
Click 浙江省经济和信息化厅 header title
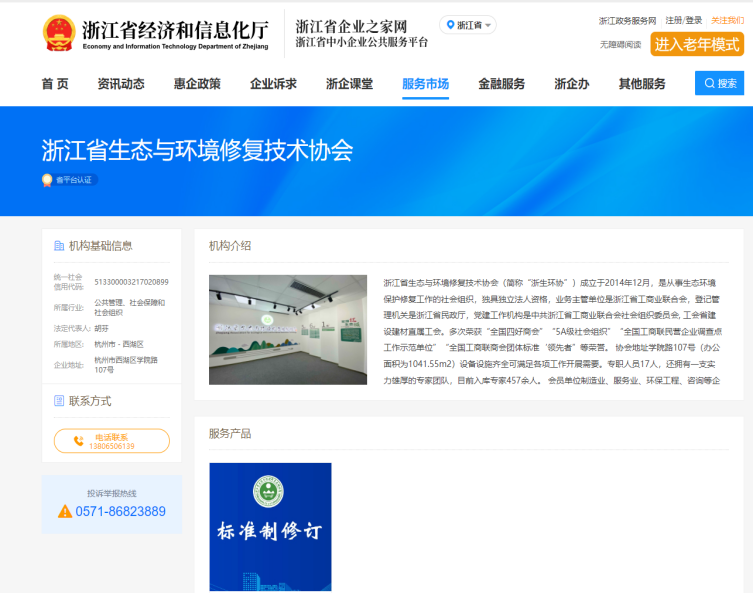click(175, 30)
